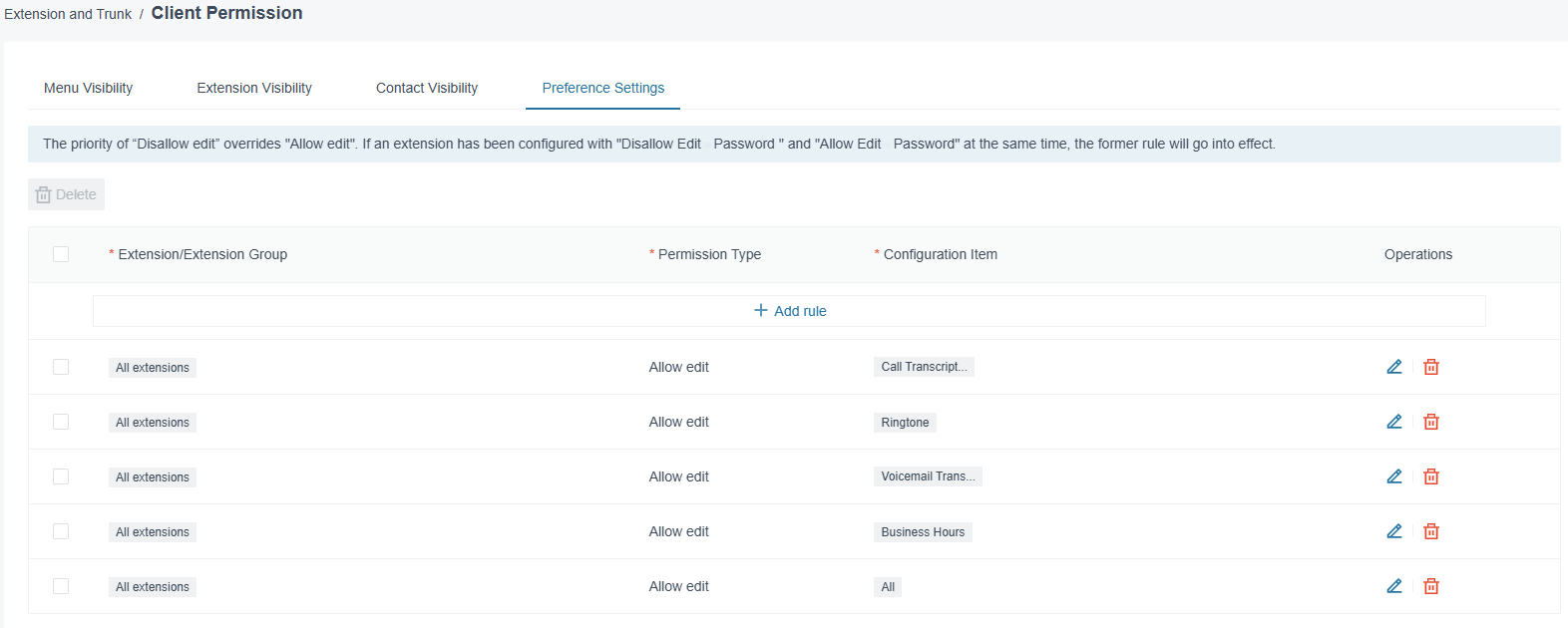Click the Call Transcript... configuration tag
Screen dimensions: 1568x628
(x=924, y=367)
